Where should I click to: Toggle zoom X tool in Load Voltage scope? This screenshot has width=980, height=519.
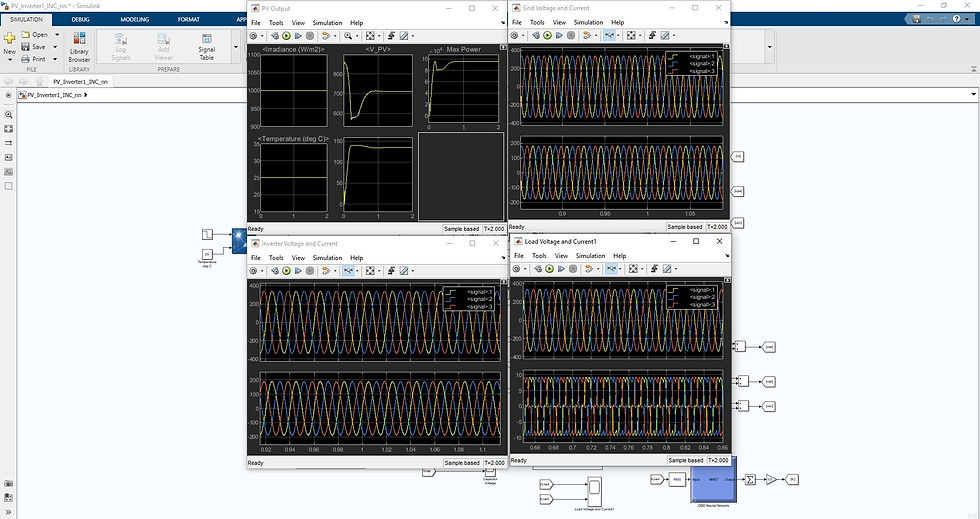[611, 269]
